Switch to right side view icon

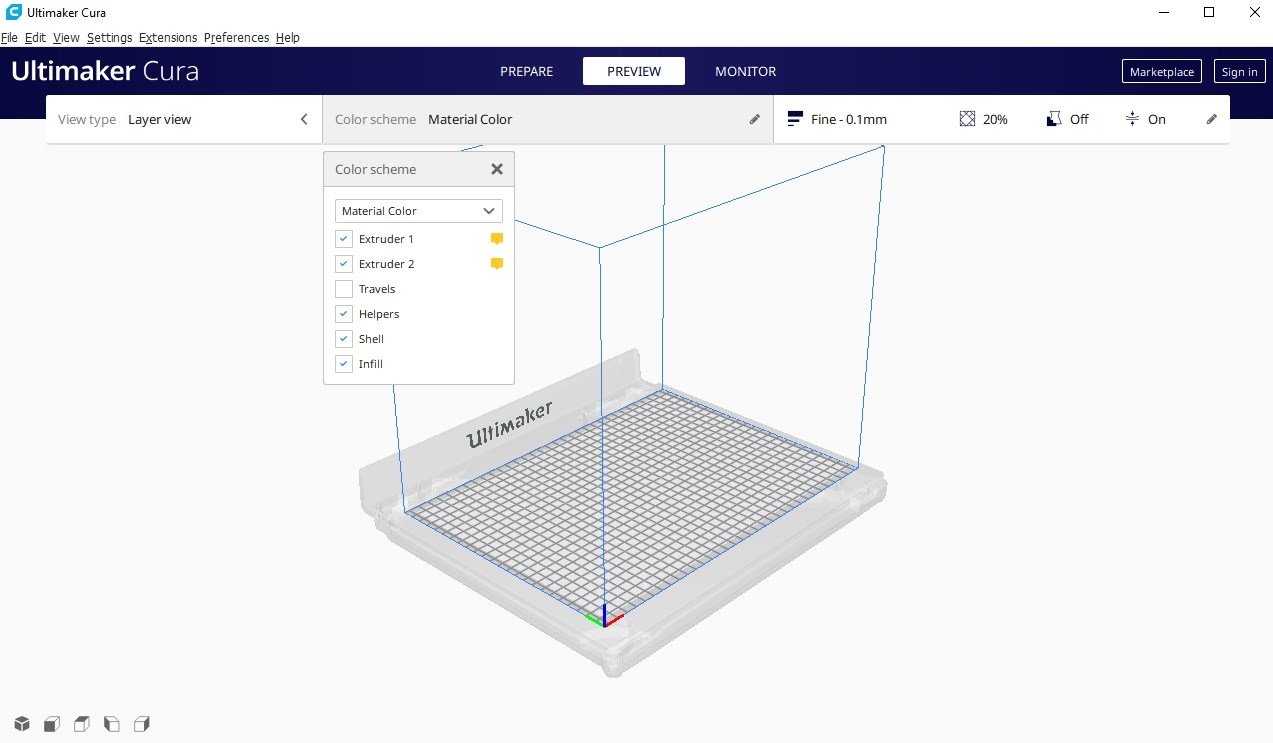click(142, 724)
